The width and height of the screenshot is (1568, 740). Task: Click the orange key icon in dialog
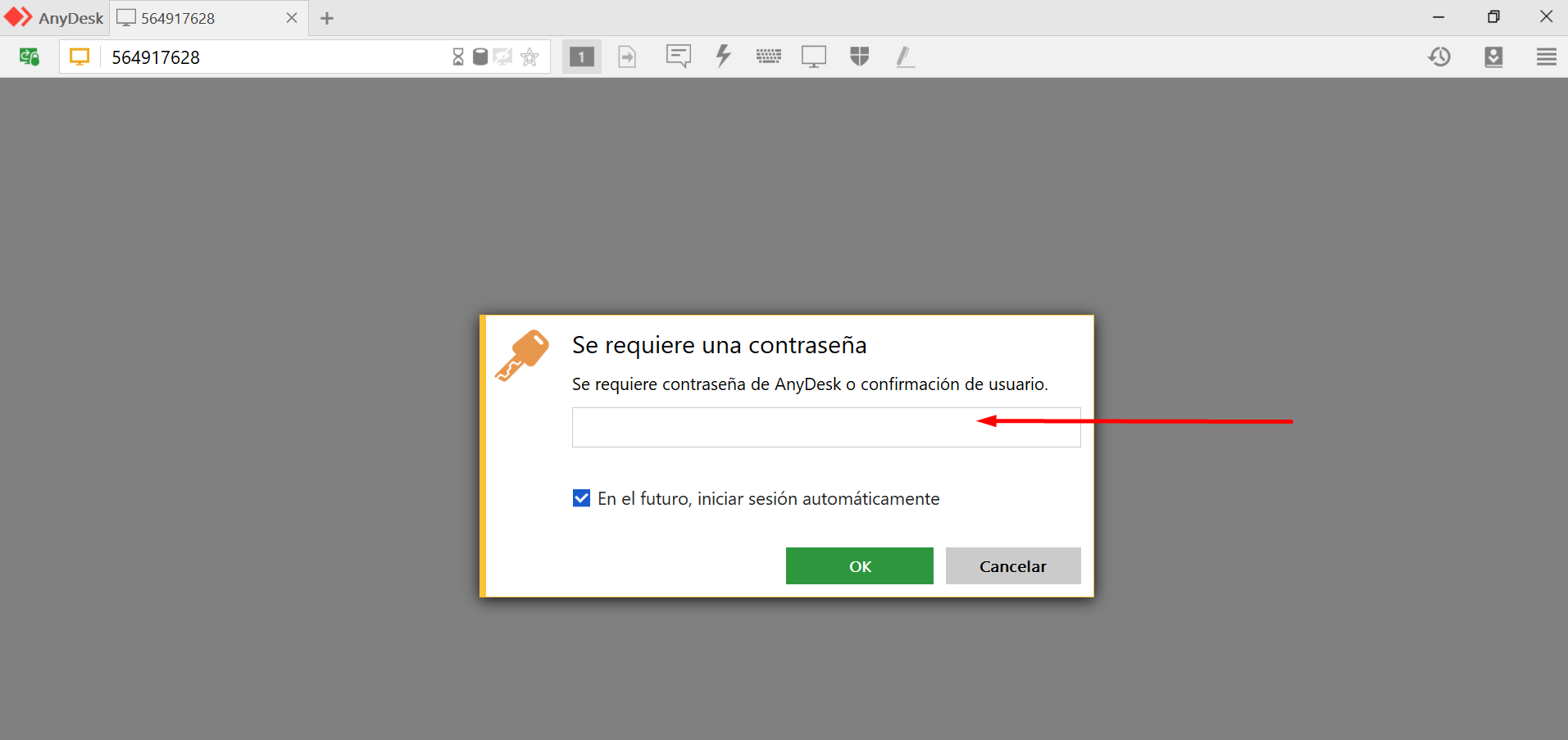pyautogui.click(x=522, y=355)
